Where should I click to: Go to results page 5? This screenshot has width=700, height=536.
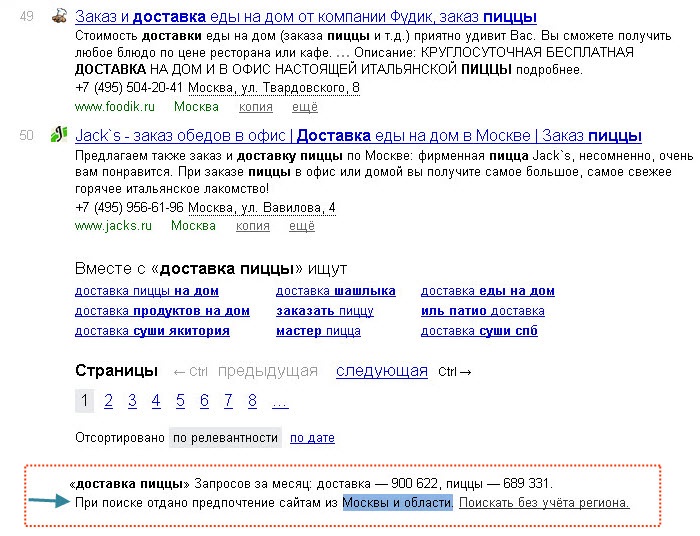click(180, 401)
